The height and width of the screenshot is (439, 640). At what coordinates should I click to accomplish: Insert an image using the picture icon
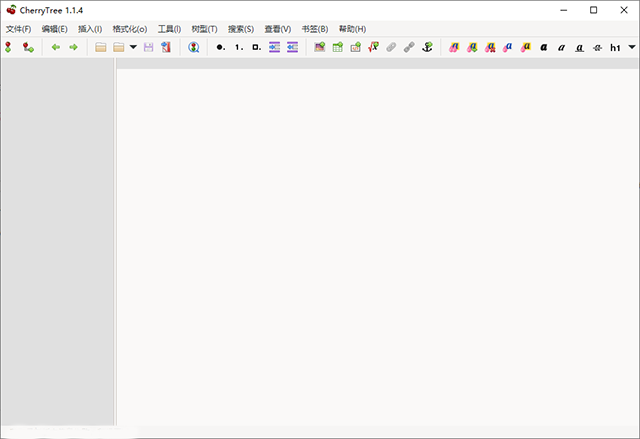pos(320,47)
